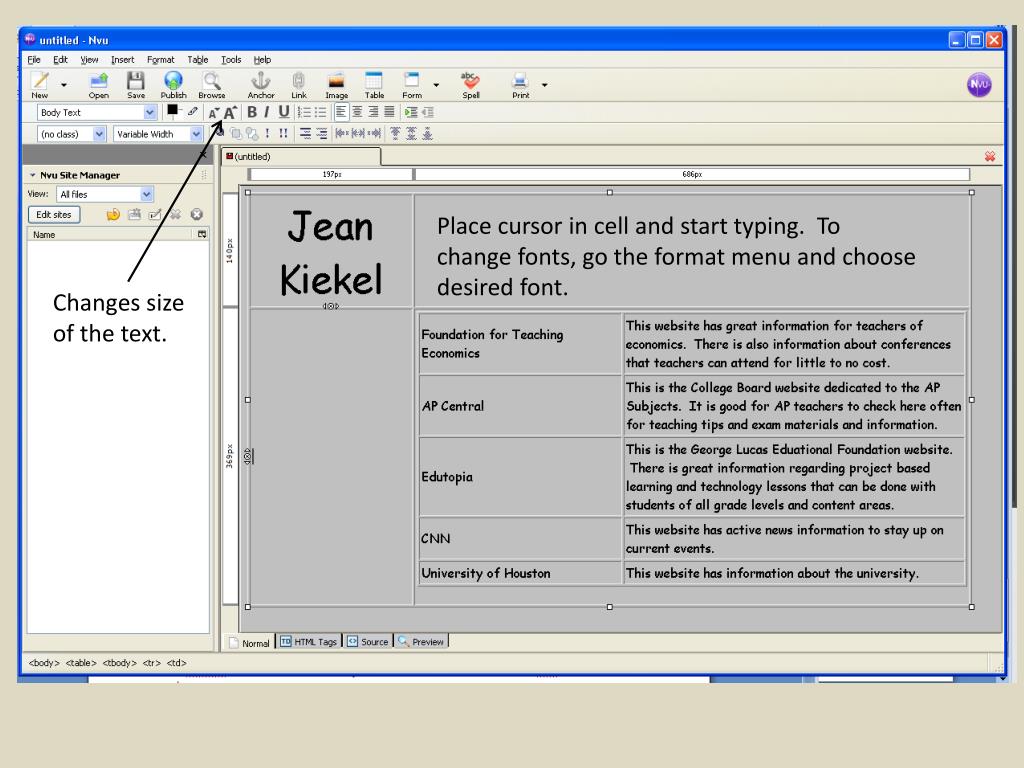Screen dimensions: 1024x768
Task: Switch to the Source view tab
Action: 367,641
